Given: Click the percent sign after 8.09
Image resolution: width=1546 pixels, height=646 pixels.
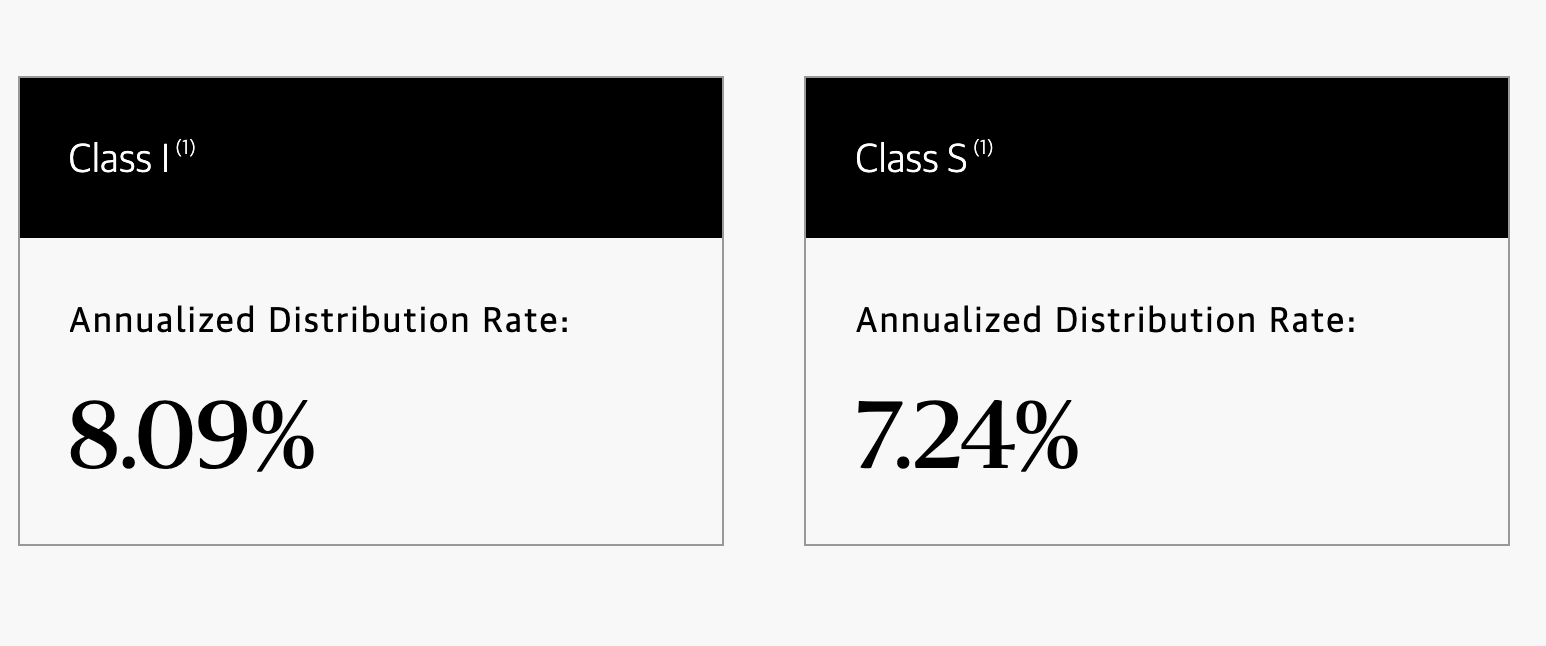Looking at the screenshot, I should [282, 435].
